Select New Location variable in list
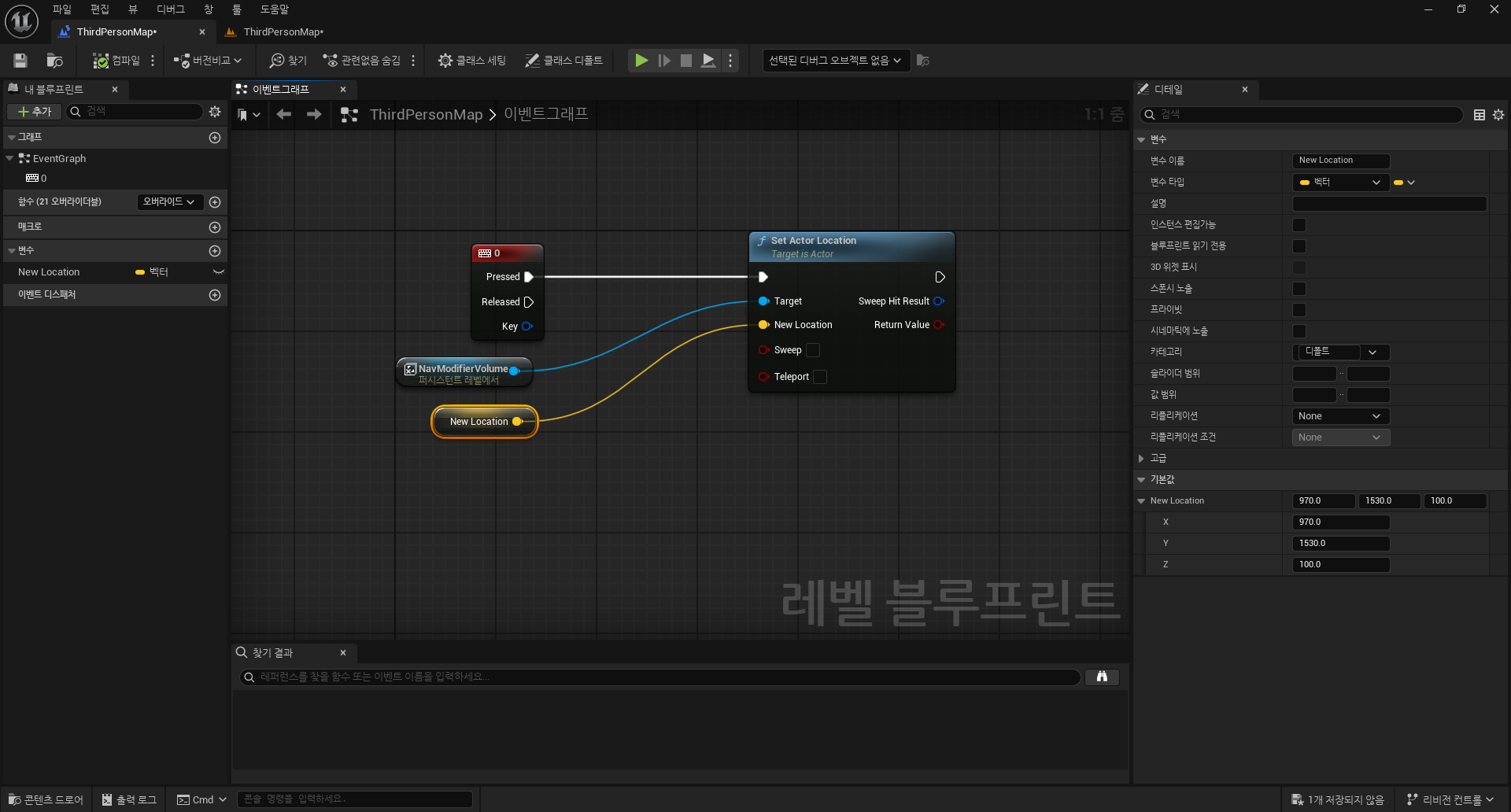 [49, 272]
